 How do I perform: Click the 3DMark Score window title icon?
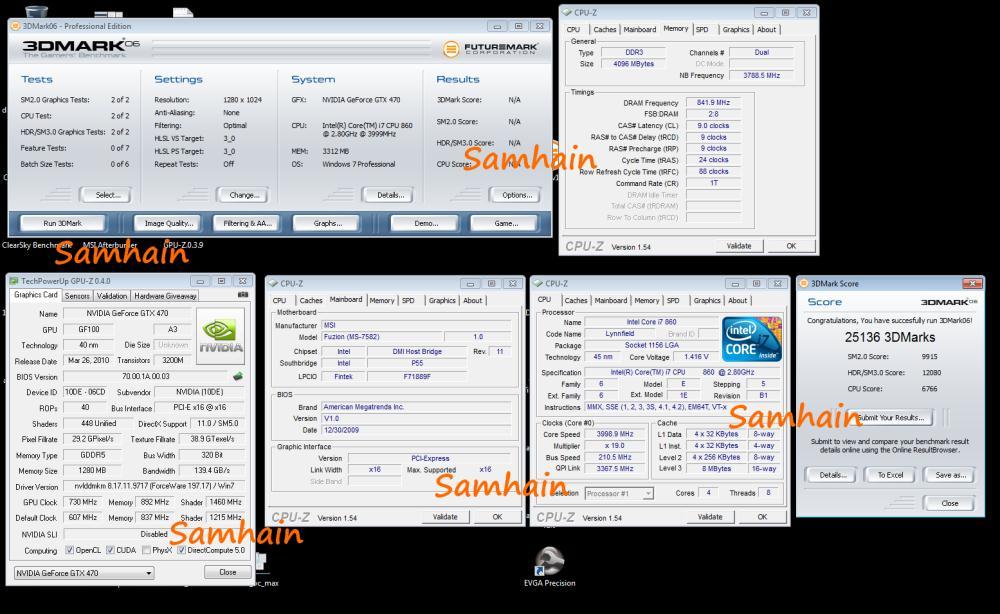pyautogui.click(x=804, y=284)
